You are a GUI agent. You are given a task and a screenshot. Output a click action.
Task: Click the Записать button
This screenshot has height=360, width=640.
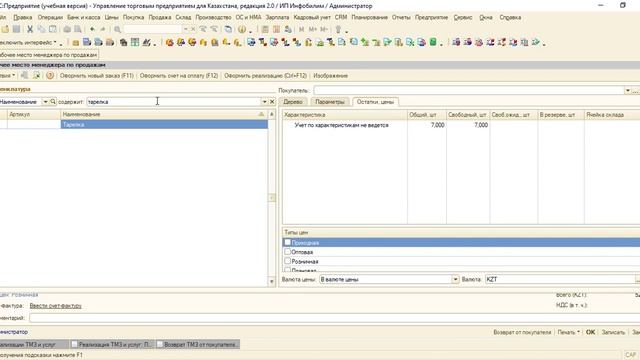click(x=613, y=332)
